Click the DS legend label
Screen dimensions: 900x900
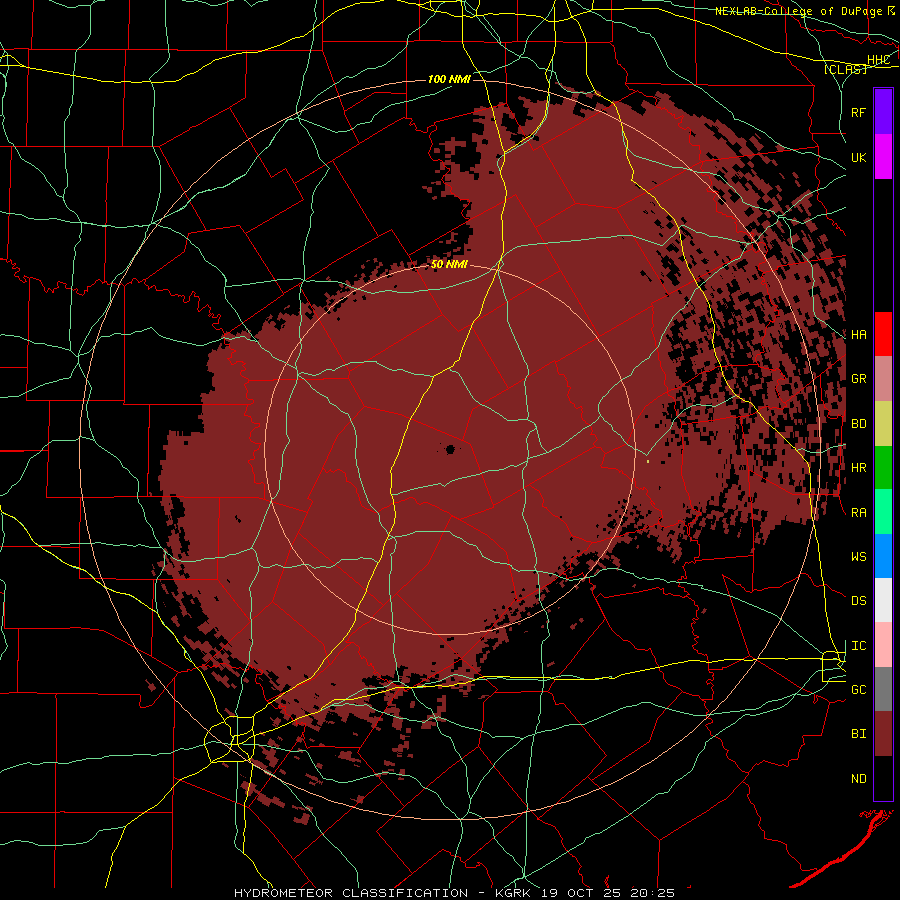(859, 601)
